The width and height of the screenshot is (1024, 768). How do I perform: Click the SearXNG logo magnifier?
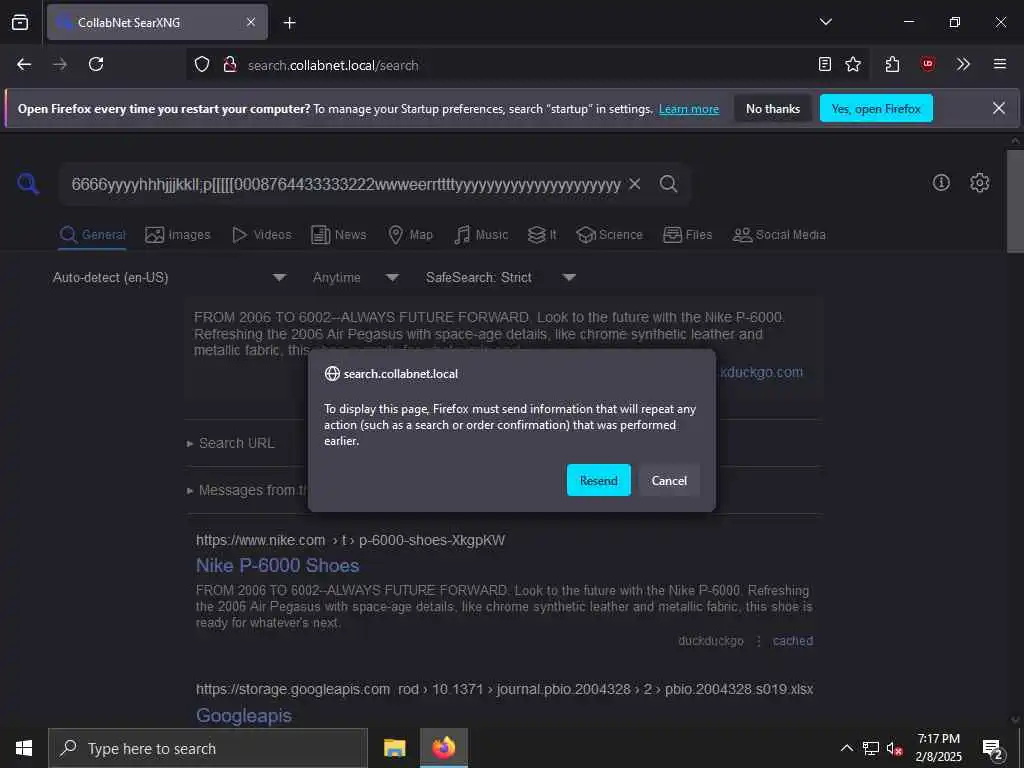[28, 184]
